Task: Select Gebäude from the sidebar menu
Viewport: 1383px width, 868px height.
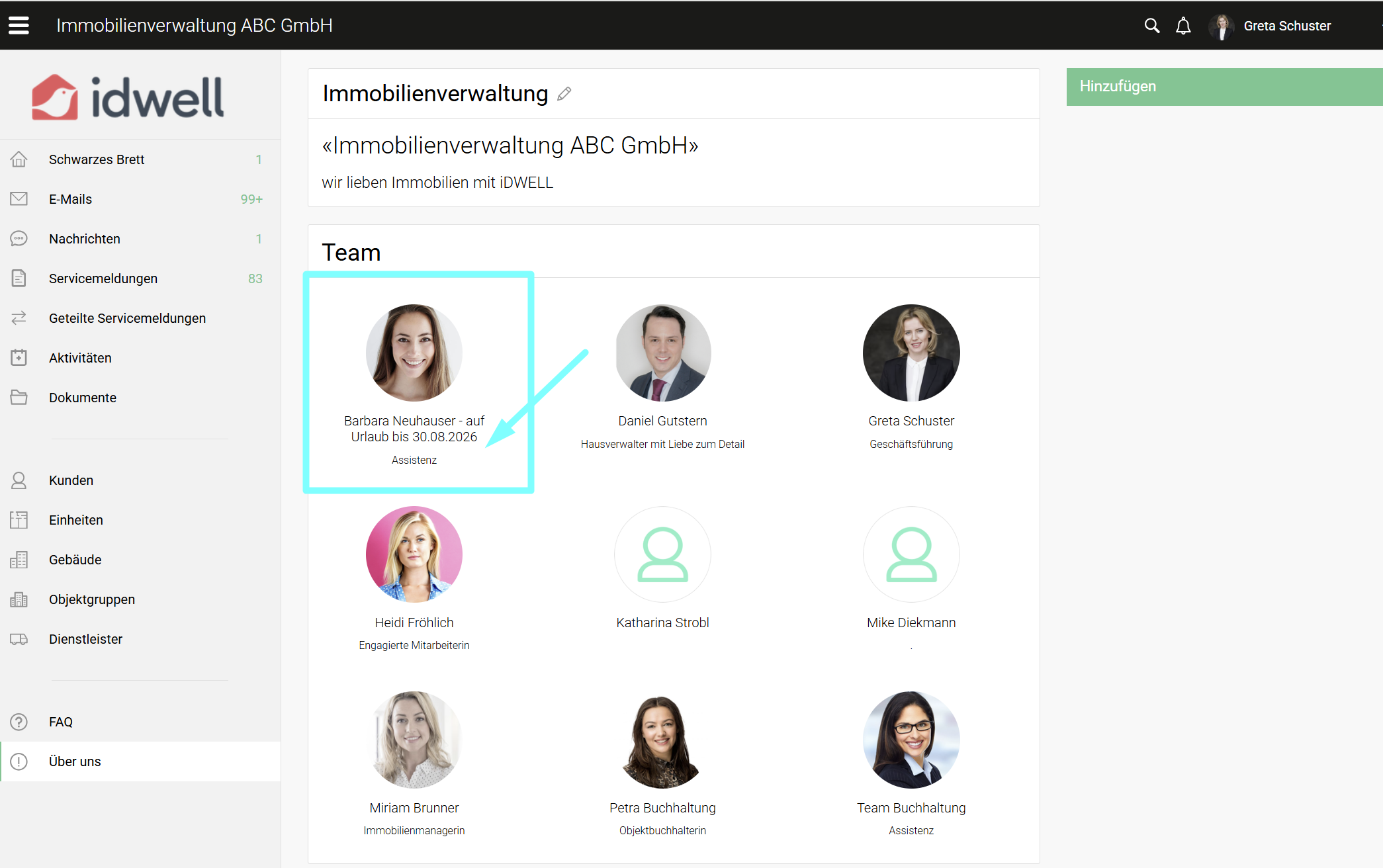Action: click(x=75, y=560)
